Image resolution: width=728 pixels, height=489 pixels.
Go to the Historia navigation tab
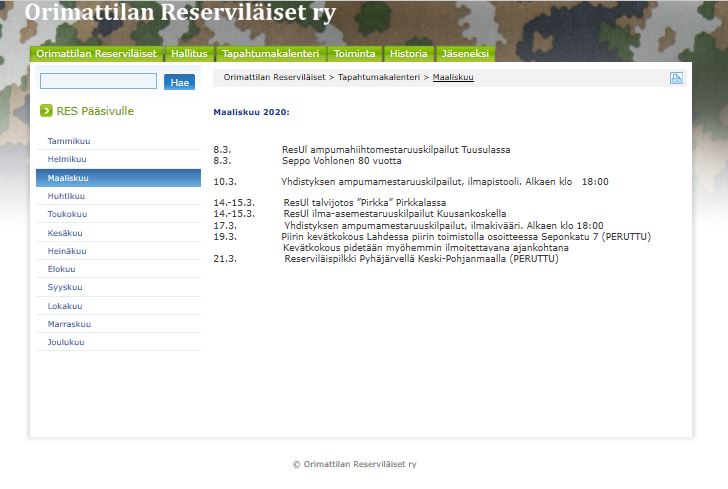pos(408,54)
